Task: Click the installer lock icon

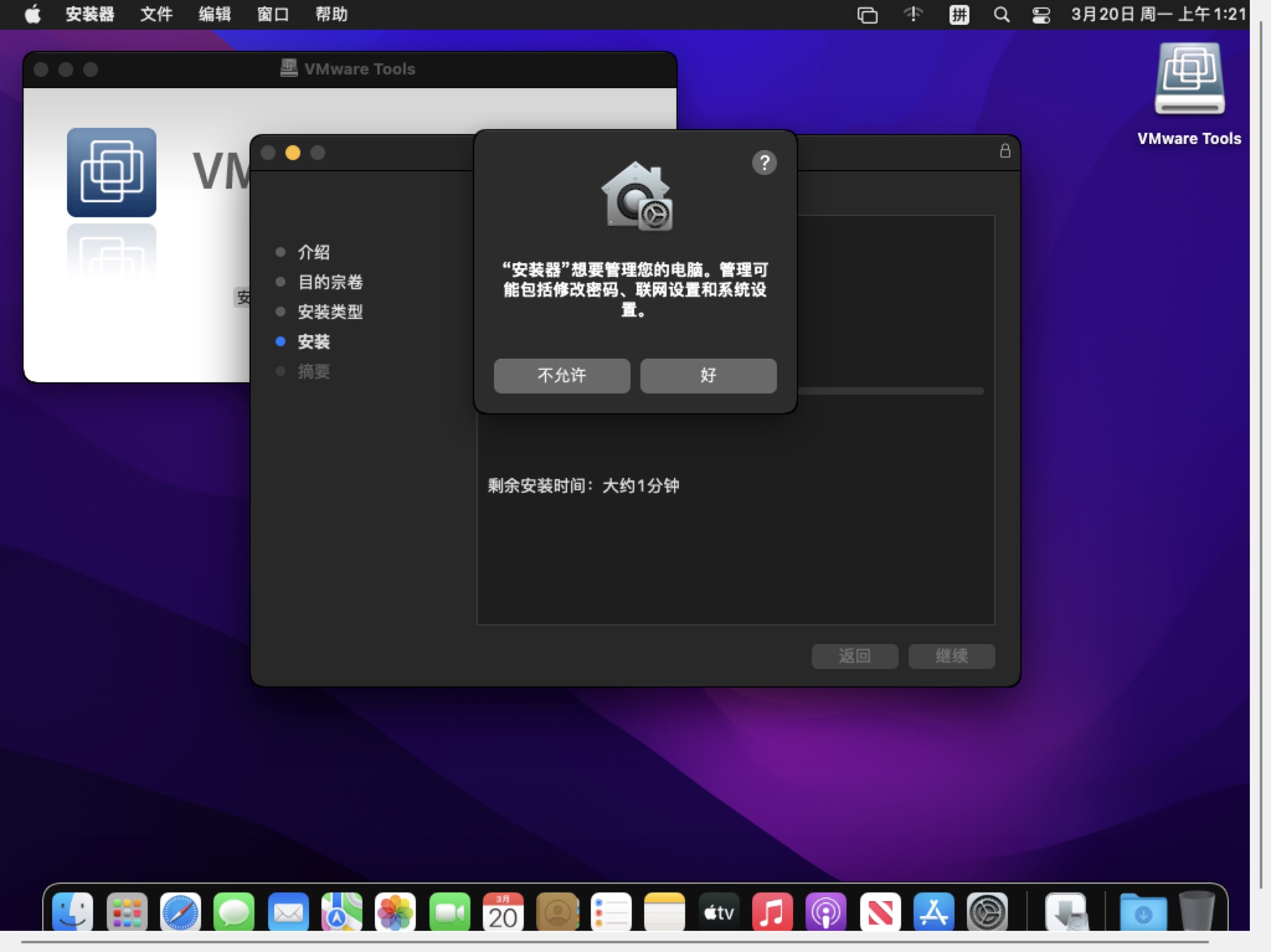Action: coord(1005,151)
